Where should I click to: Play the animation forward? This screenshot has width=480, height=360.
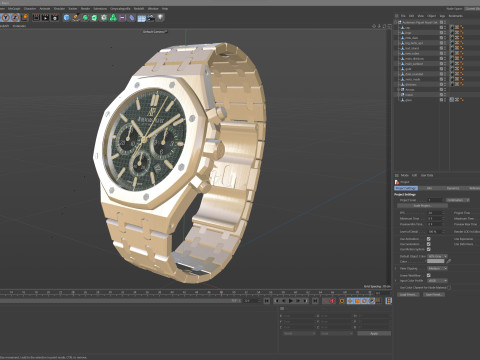pos(291,301)
